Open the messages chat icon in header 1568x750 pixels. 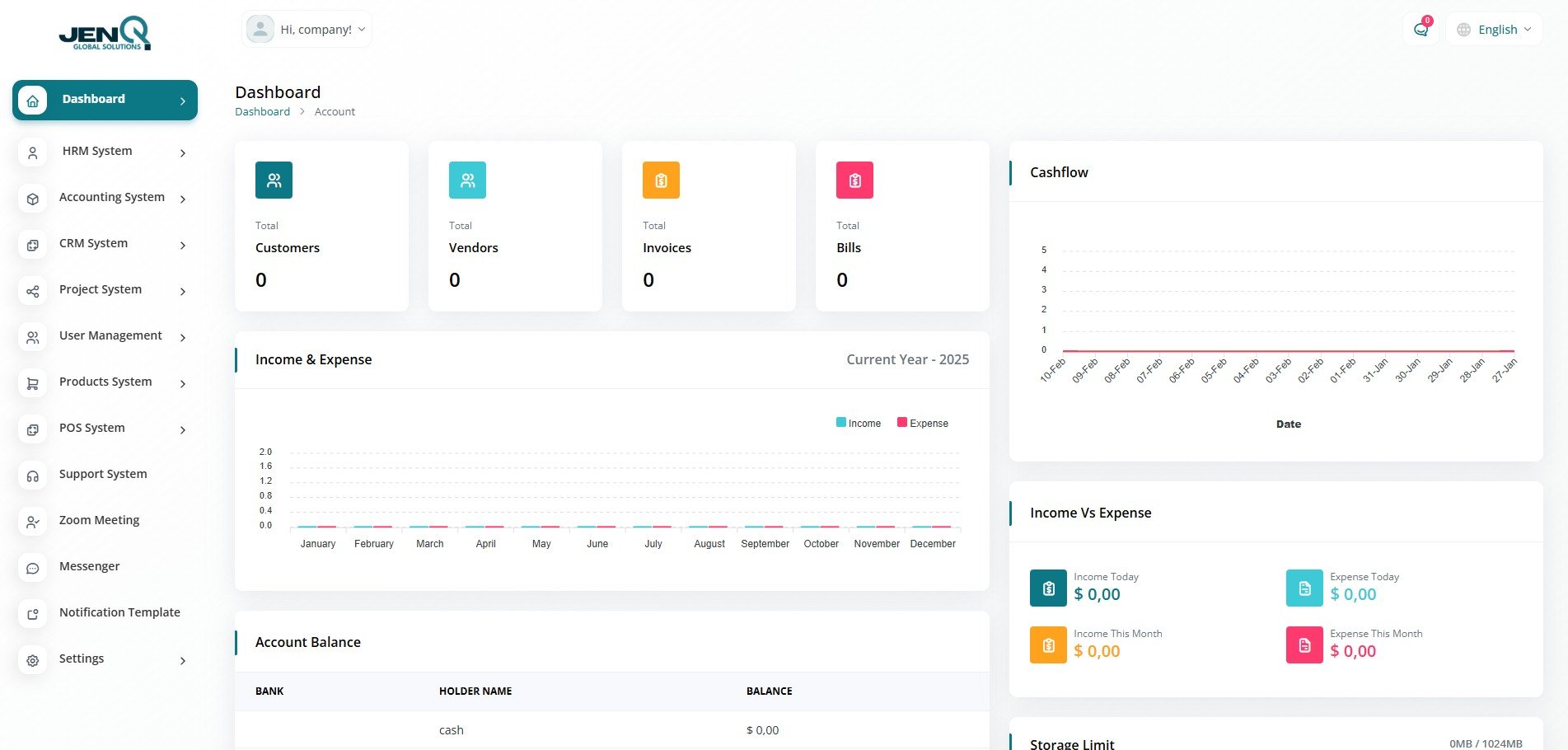(x=1421, y=30)
